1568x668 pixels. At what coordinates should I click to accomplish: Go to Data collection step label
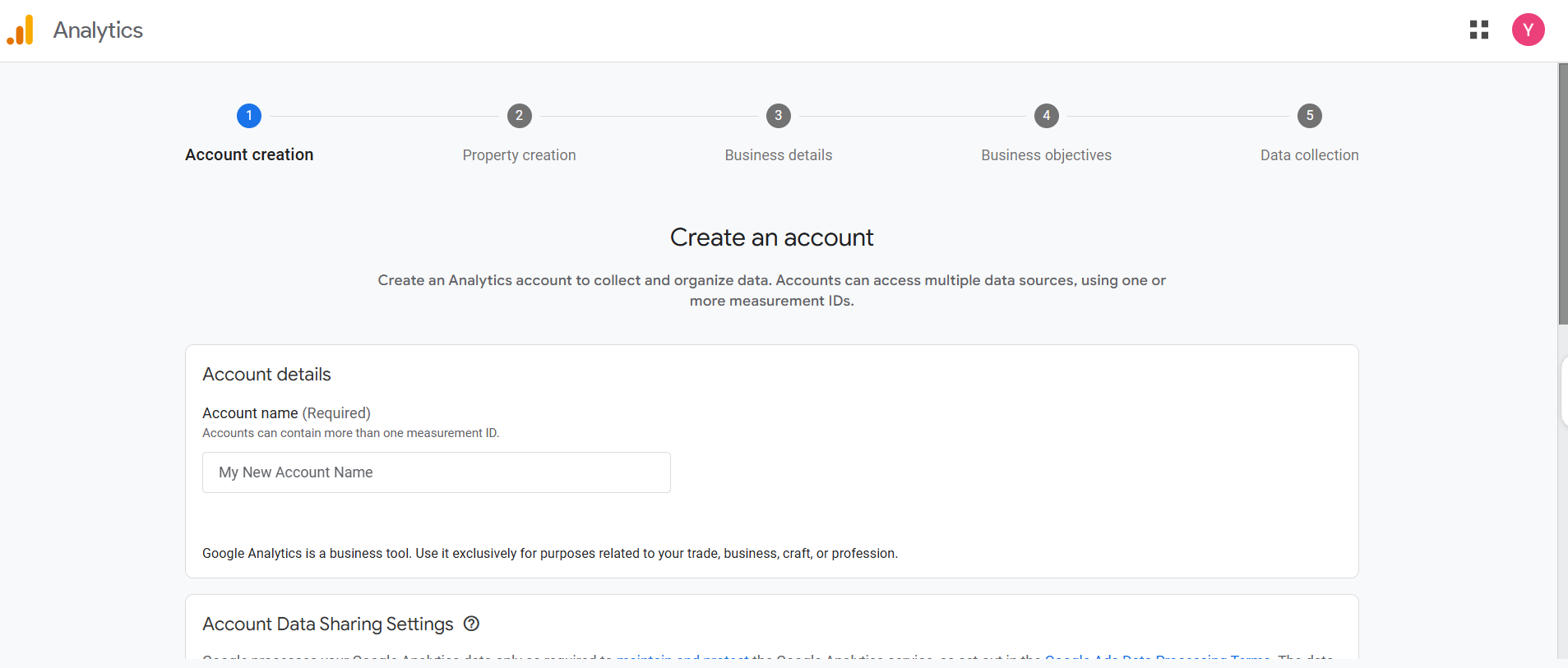tap(1310, 155)
